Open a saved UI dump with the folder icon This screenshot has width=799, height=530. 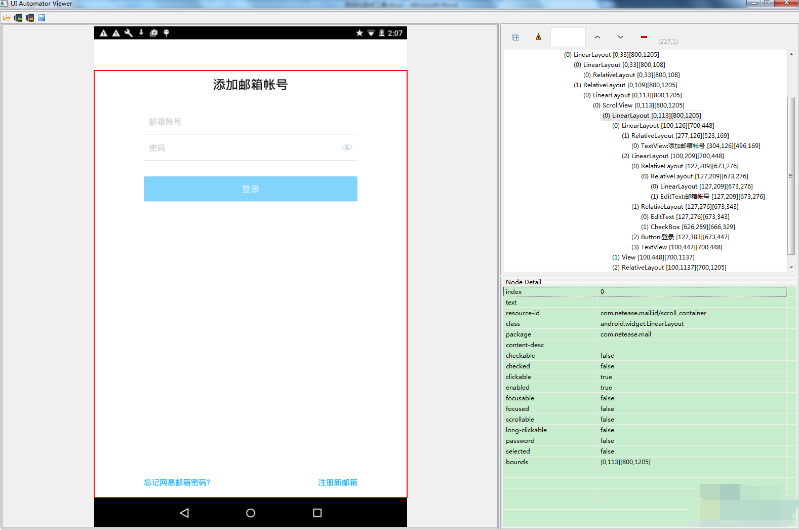point(7,18)
